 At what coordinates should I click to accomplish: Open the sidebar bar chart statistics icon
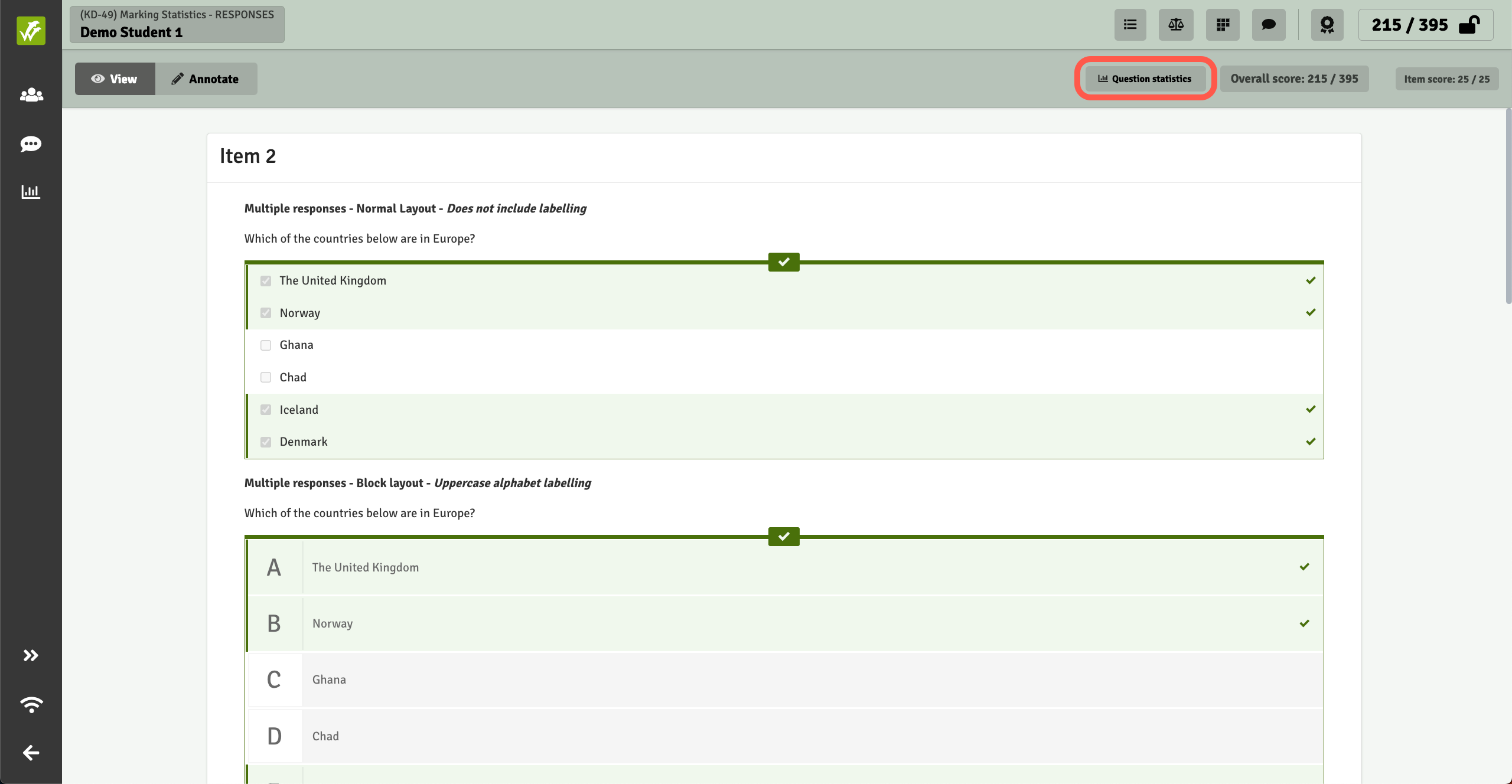click(x=31, y=192)
